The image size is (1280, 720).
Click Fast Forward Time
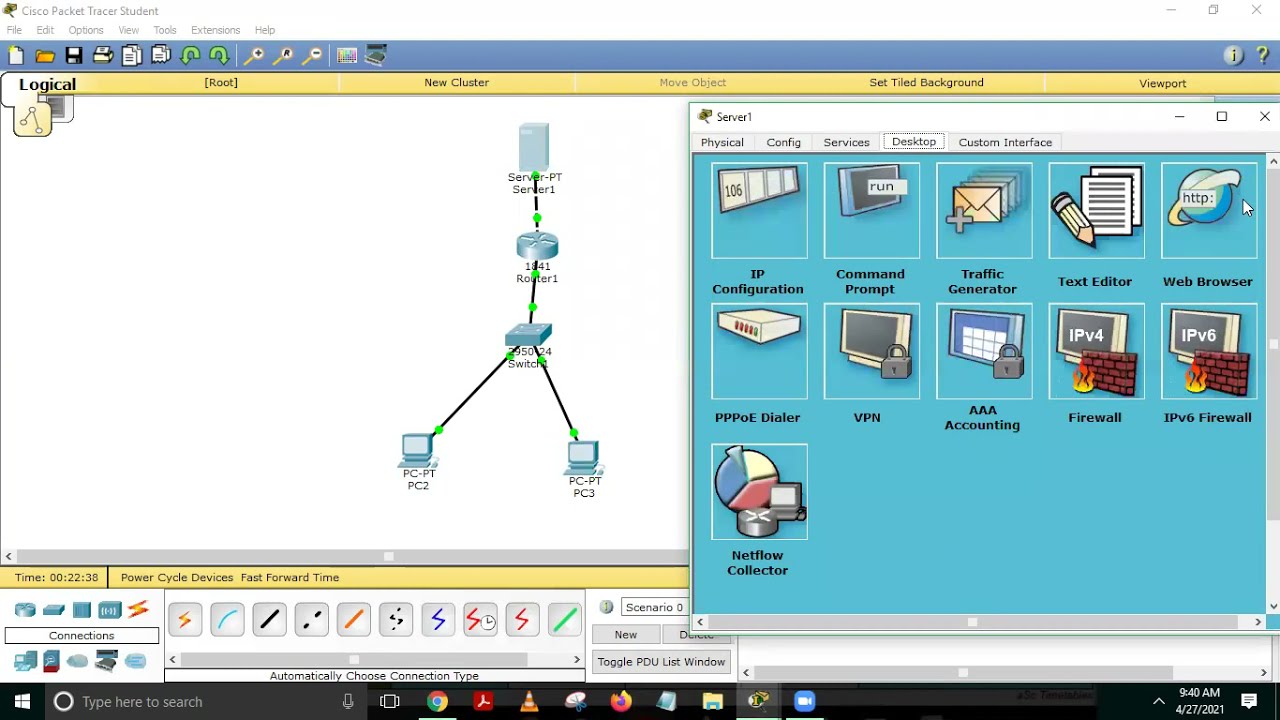290,577
